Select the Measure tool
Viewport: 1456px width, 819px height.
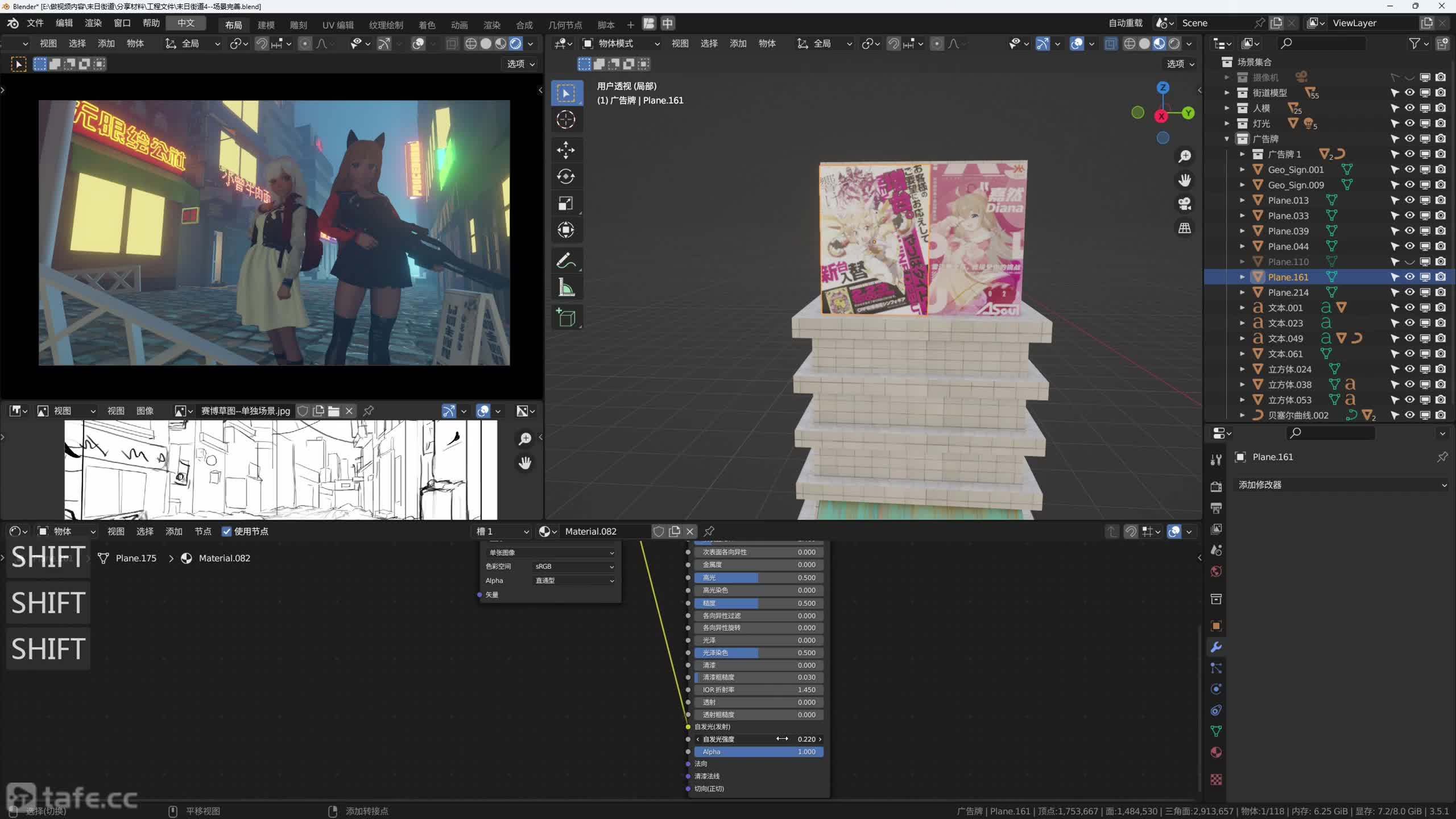[566, 288]
